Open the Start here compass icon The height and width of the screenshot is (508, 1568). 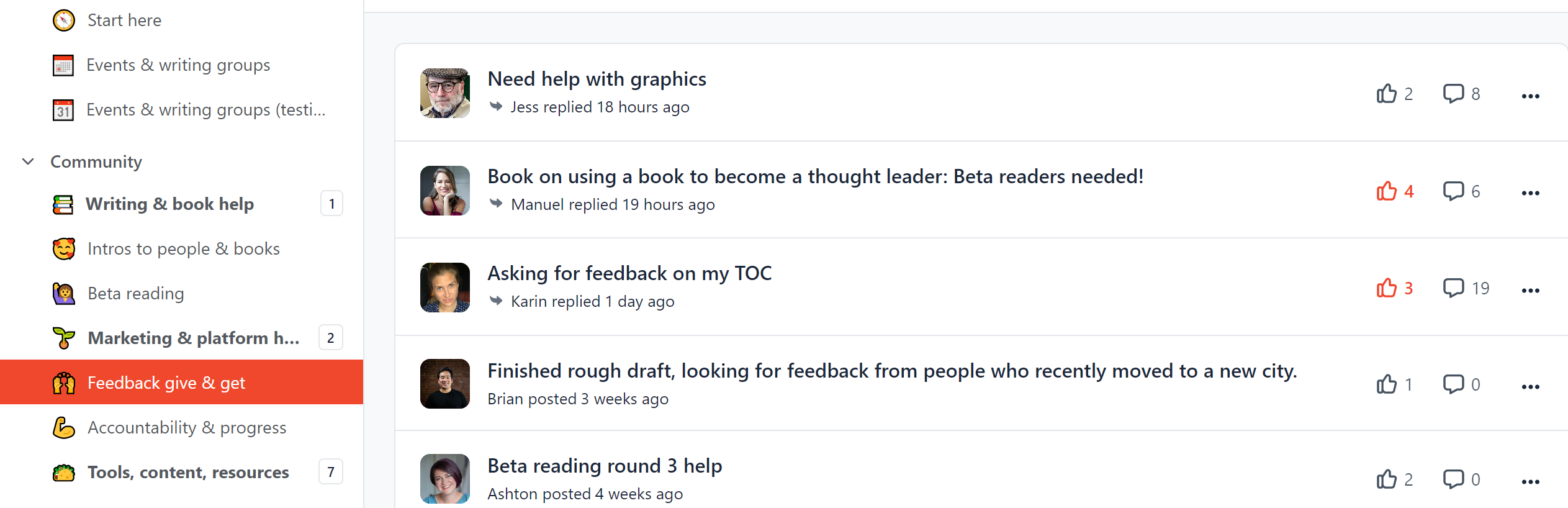pyautogui.click(x=64, y=20)
